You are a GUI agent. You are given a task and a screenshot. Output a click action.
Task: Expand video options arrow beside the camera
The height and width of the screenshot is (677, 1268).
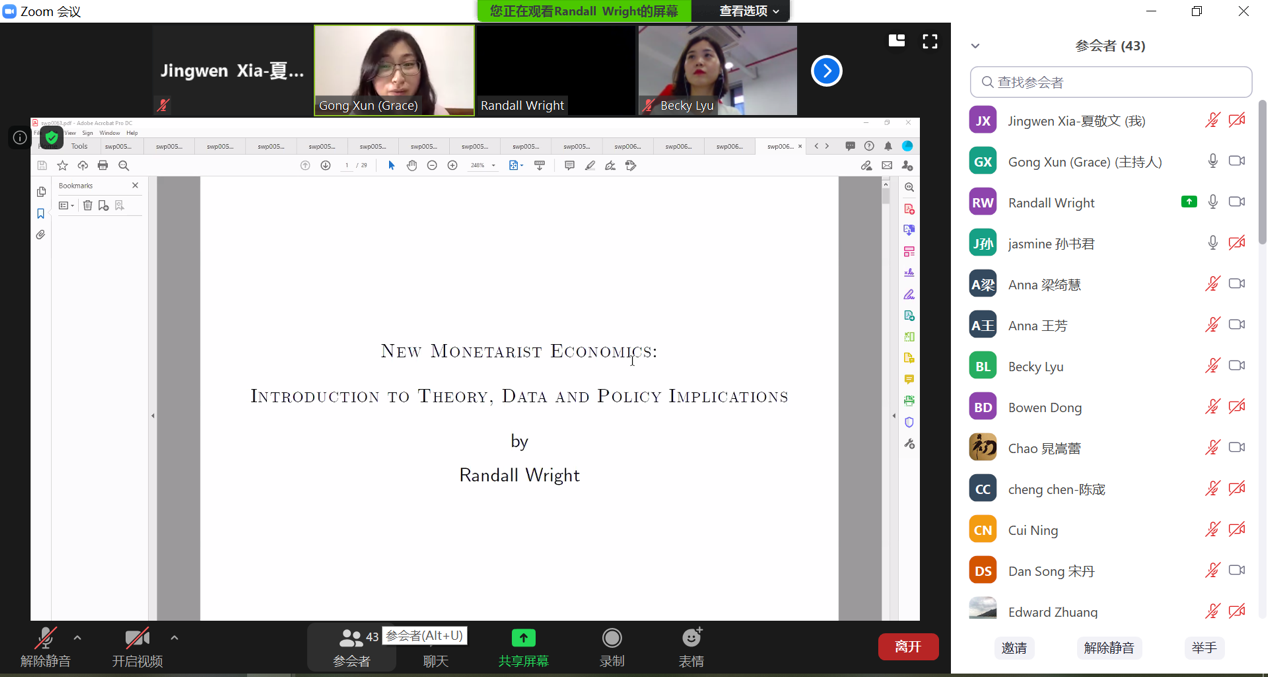[x=174, y=638]
